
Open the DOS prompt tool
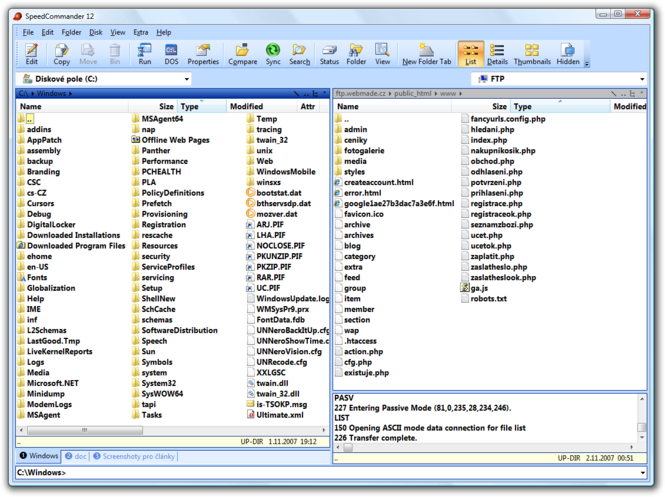171,54
